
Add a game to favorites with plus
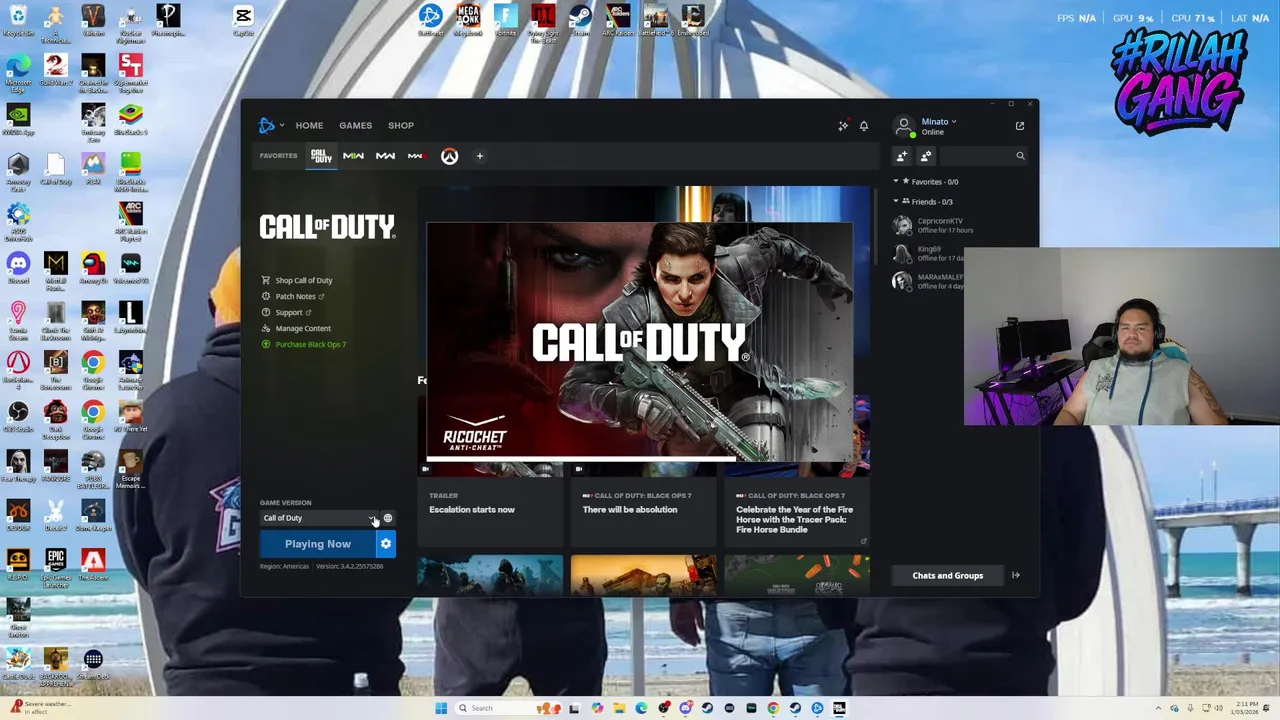click(x=479, y=156)
